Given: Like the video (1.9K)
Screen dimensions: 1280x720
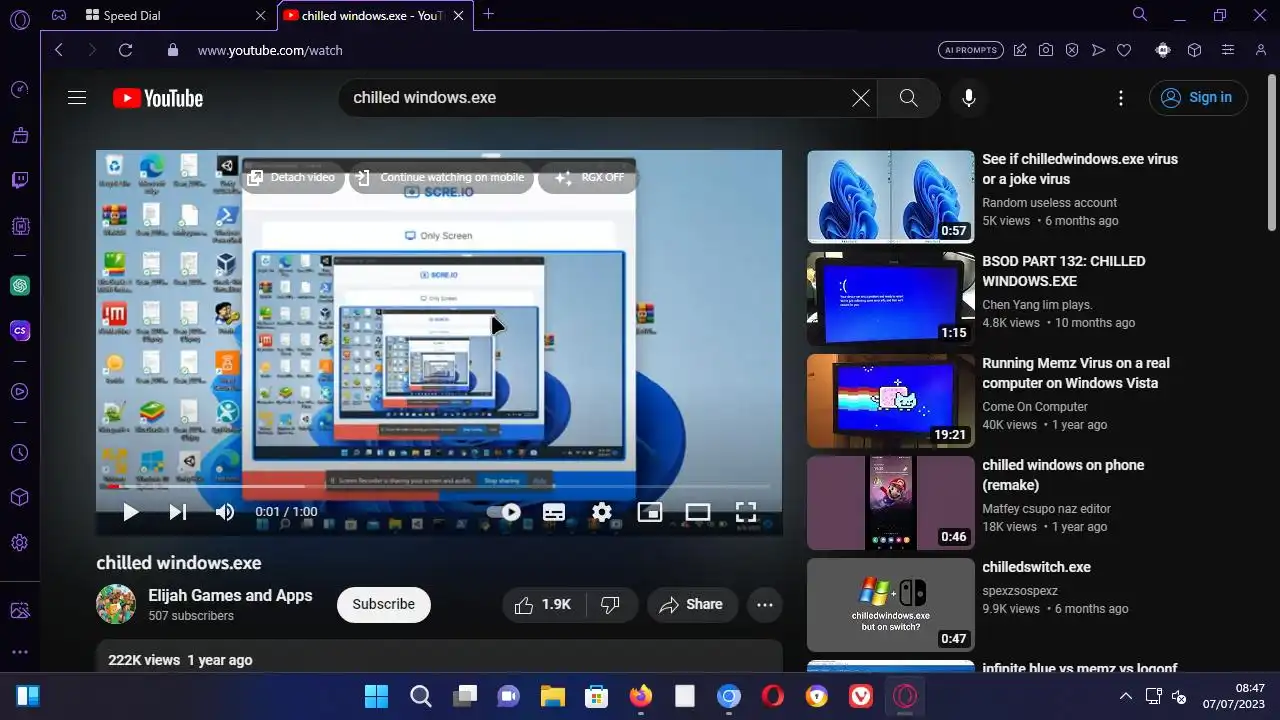Looking at the screenshot, I should tap(543, 604).
